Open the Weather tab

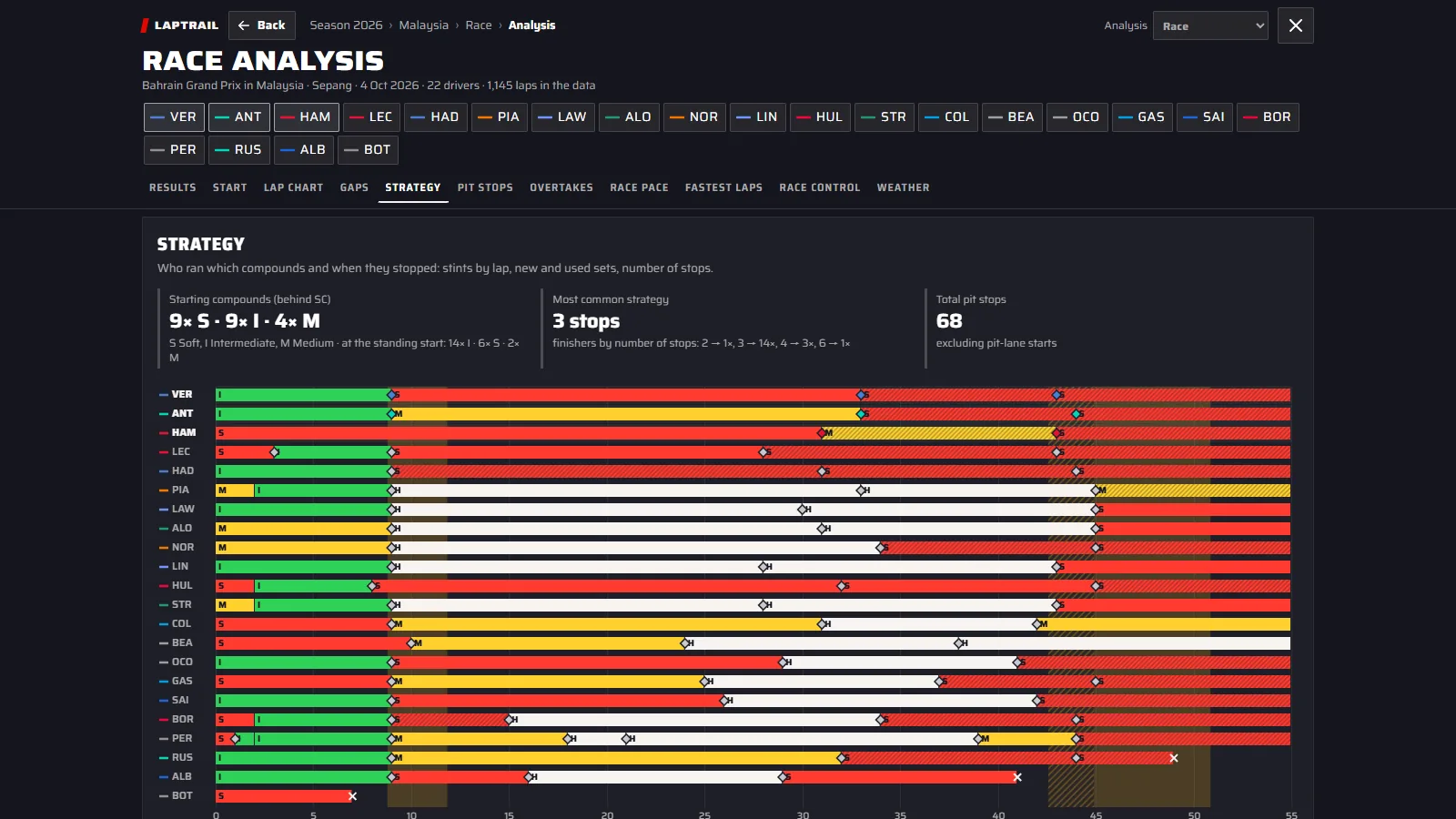(x=904, y=187)
